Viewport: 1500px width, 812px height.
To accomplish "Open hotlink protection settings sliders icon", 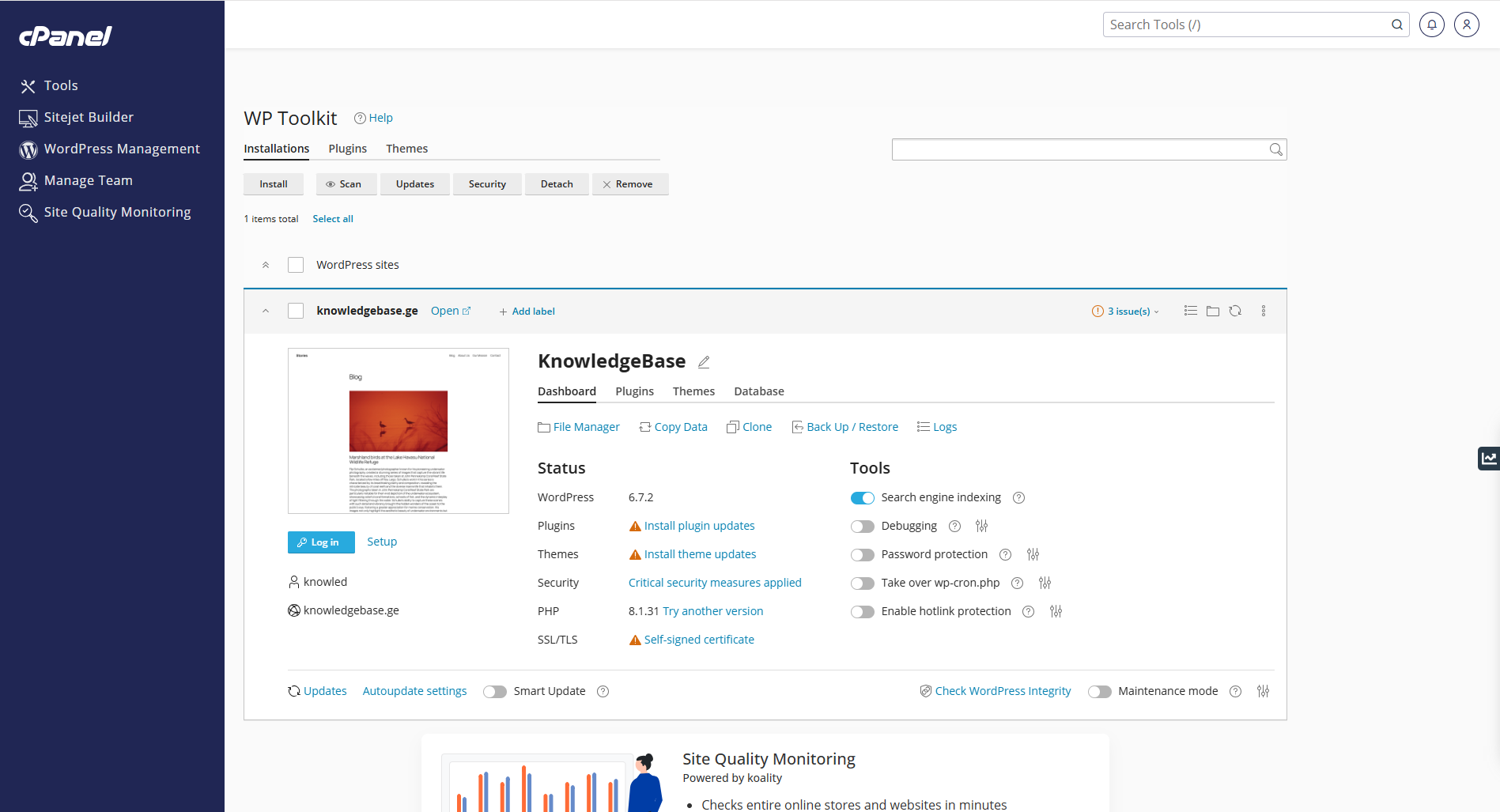I will pyautogui.click(x=1056, y=611).
